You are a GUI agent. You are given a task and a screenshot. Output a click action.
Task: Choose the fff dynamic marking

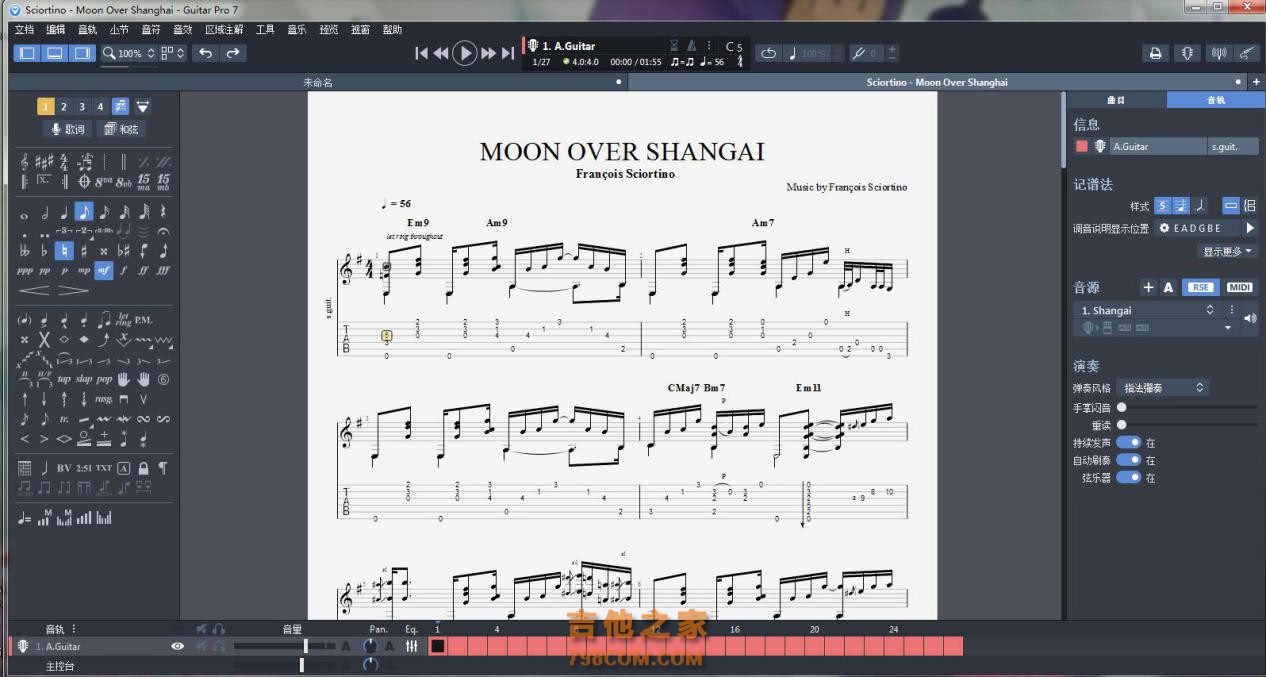(163, 270)
